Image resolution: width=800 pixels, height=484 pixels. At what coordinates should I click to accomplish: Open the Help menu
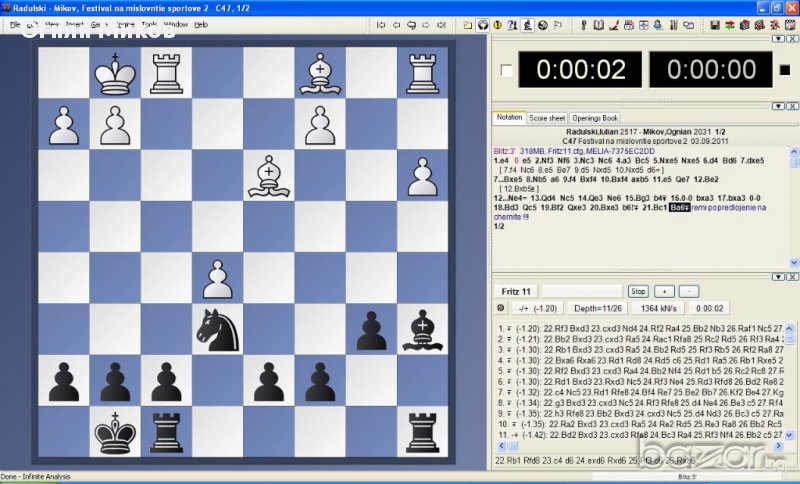click(x=201, y=24)
